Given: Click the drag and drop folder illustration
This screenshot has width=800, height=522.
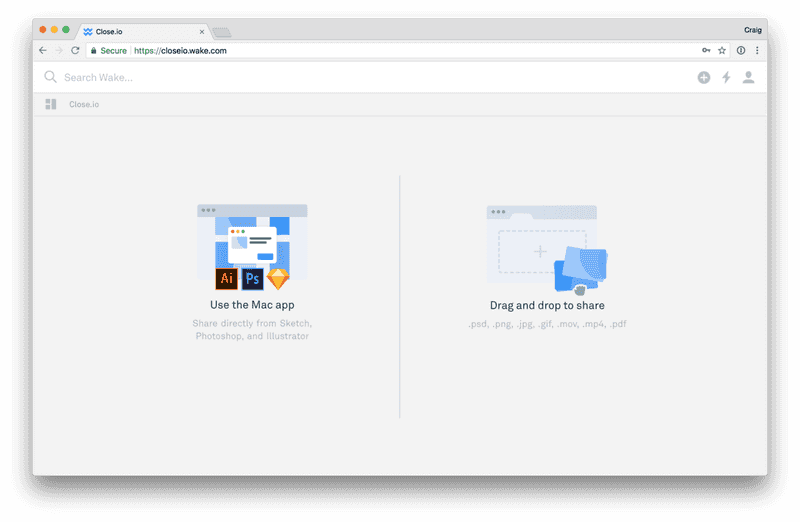Looking at the screenshot, I should pos(547,250).
